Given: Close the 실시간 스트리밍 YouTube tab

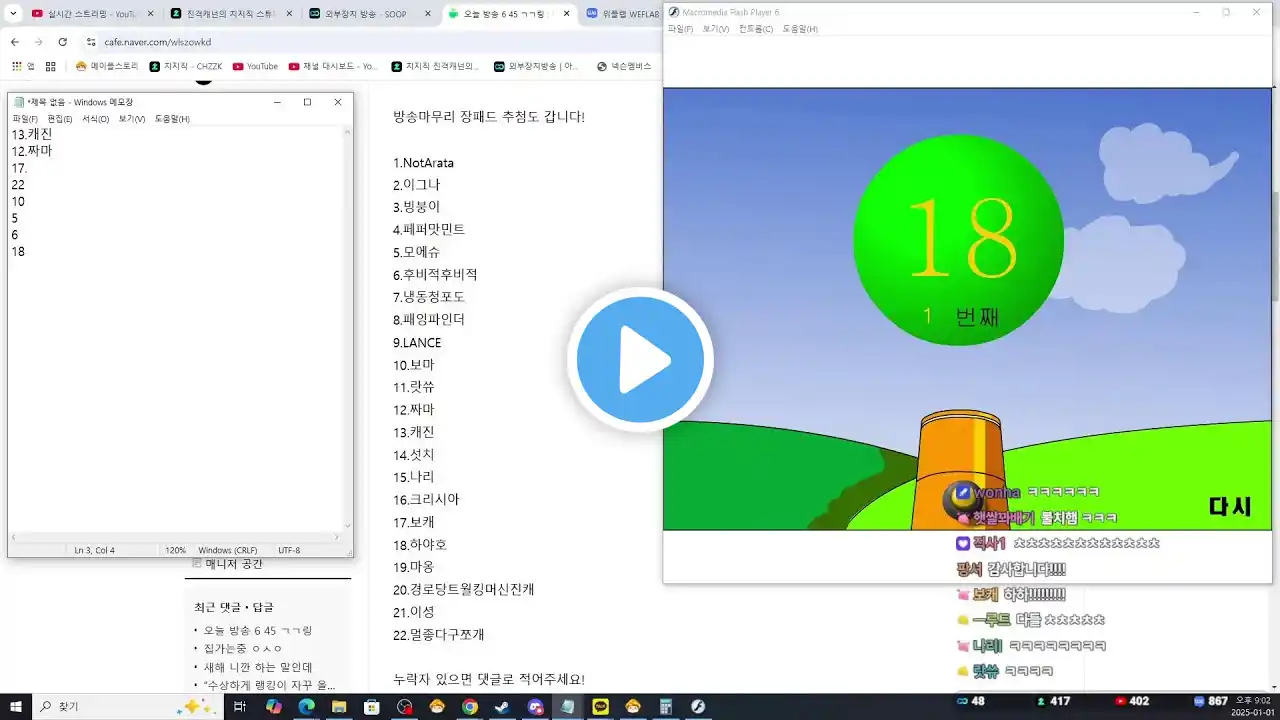Looking at the screenshot, I should pyautogui.click(x=149, y=14).
